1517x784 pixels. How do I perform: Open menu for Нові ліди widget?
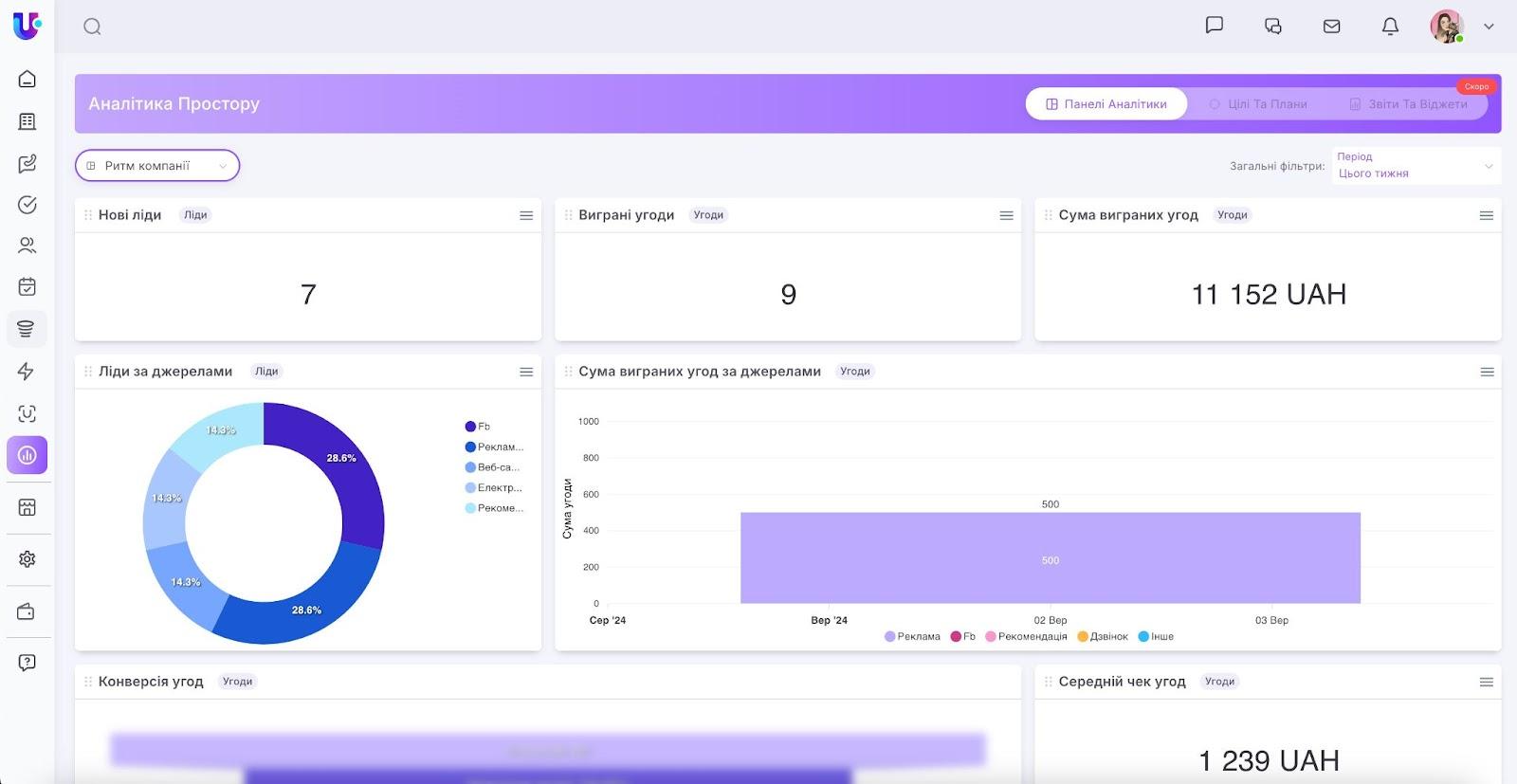click(526, 216)
